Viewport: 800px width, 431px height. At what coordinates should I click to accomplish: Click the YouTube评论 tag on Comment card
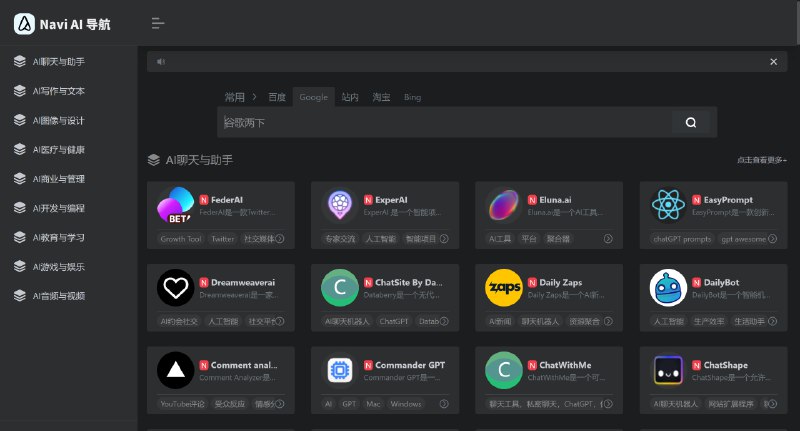[x=182, y=404]
